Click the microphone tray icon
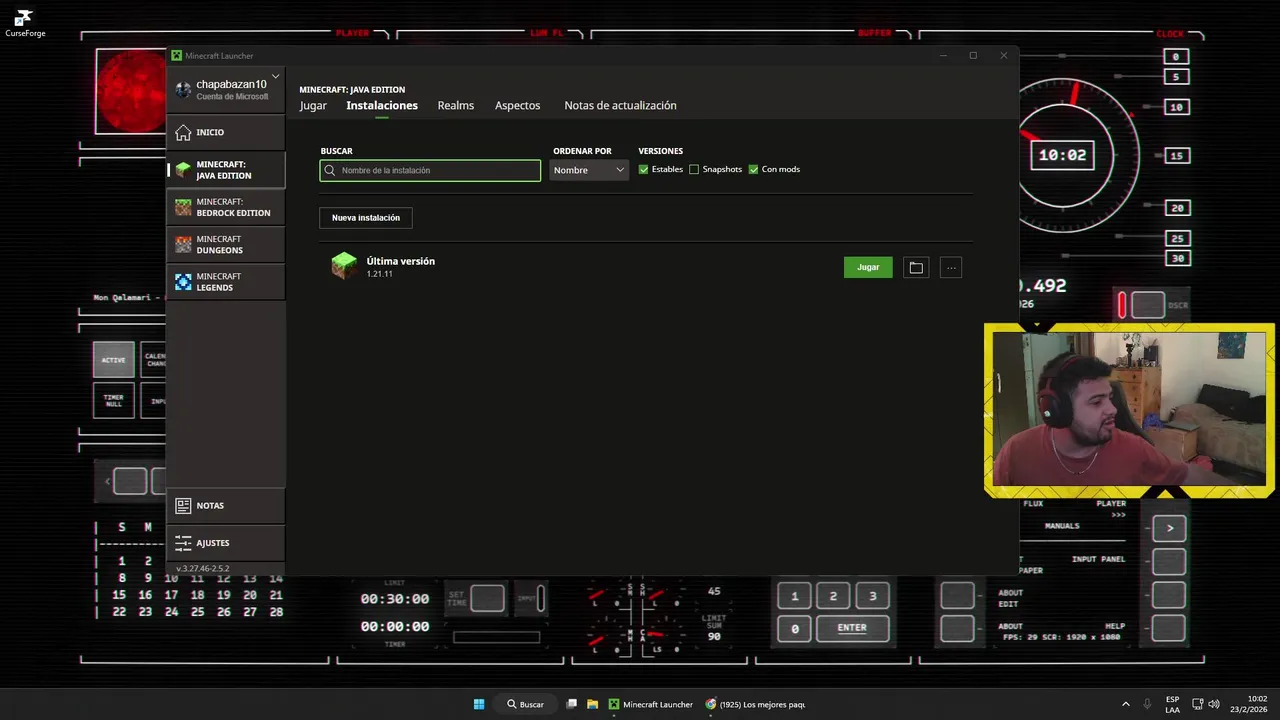This screenshot has height=720, width=1280. coord(1147,704)
